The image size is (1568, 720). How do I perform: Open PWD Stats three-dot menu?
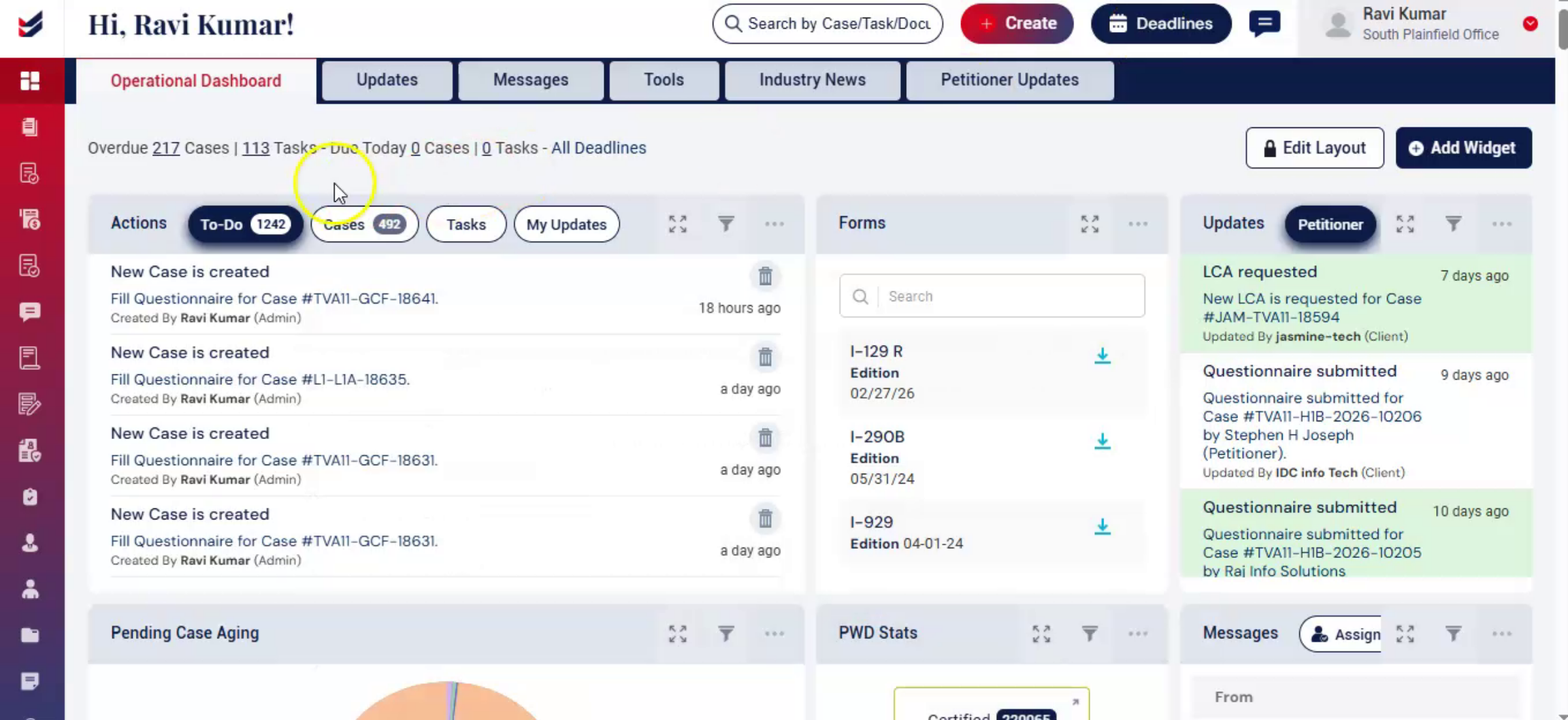coord(1138,634)
